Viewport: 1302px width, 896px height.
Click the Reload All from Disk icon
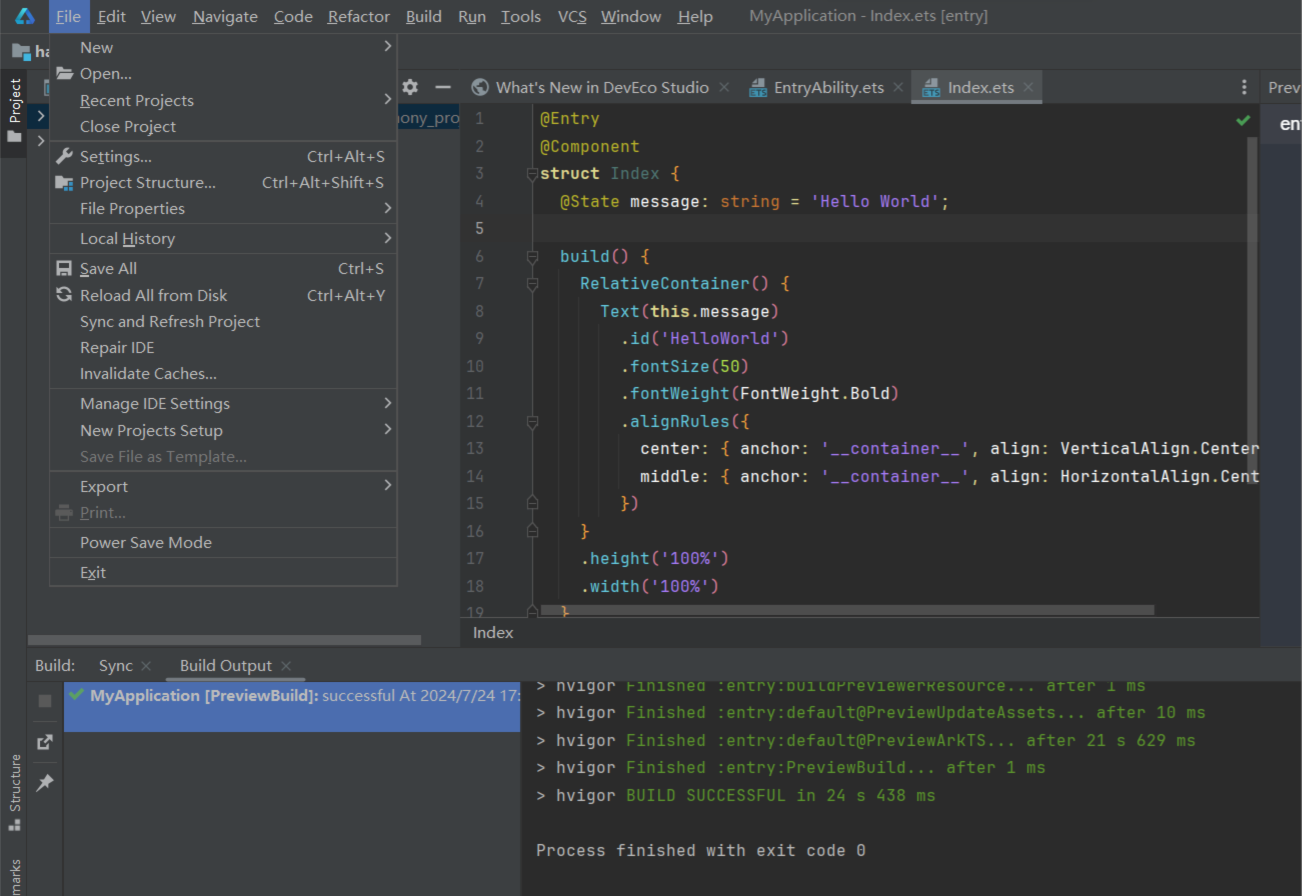click(65, 295)
